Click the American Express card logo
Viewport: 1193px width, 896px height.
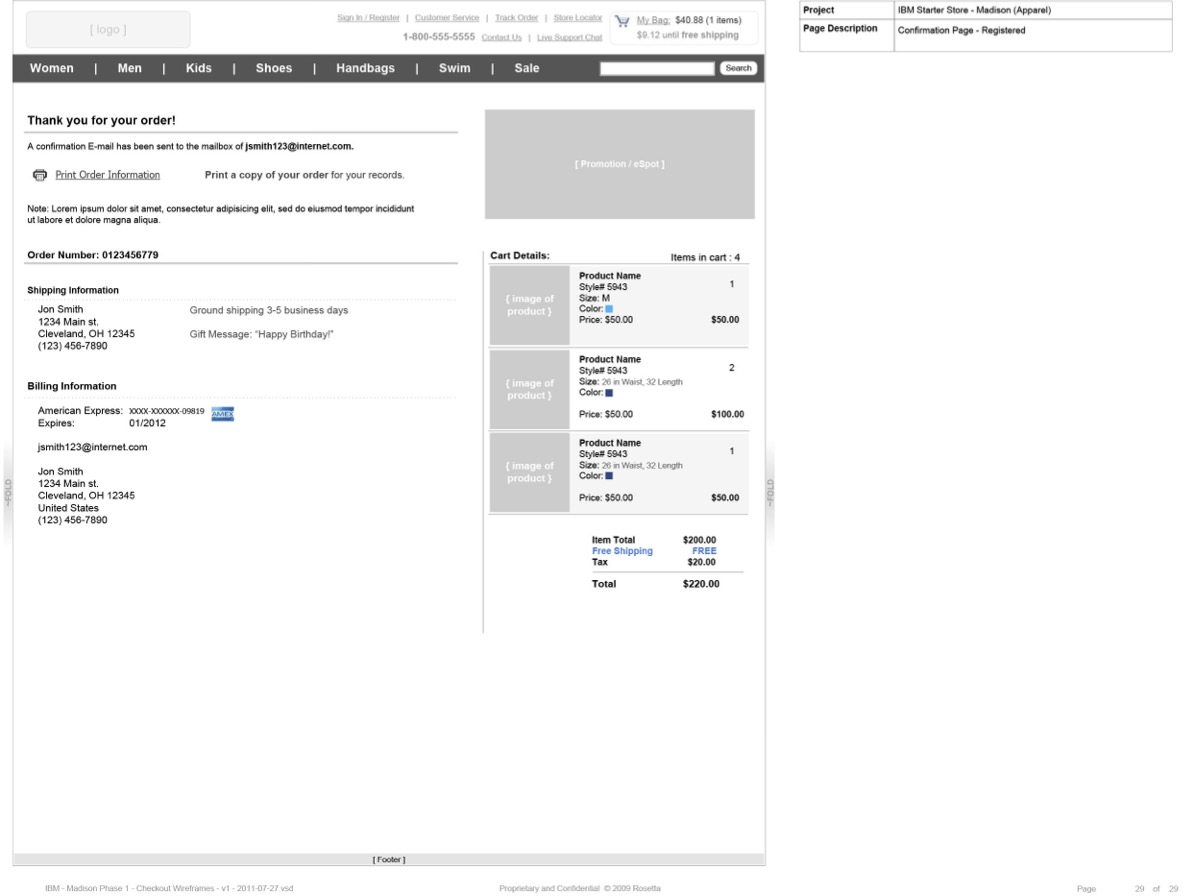[x=222, y=414]
